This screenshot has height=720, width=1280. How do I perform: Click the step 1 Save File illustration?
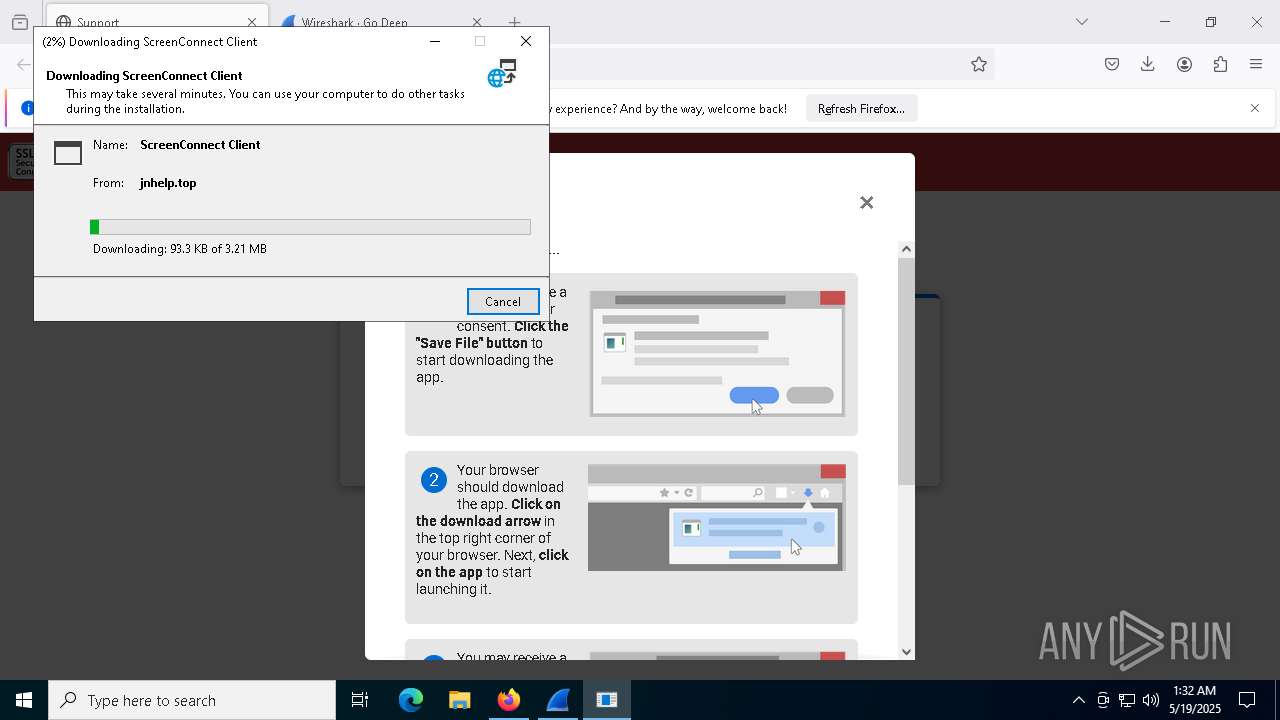pyautogui.click(x=717, y=353)
